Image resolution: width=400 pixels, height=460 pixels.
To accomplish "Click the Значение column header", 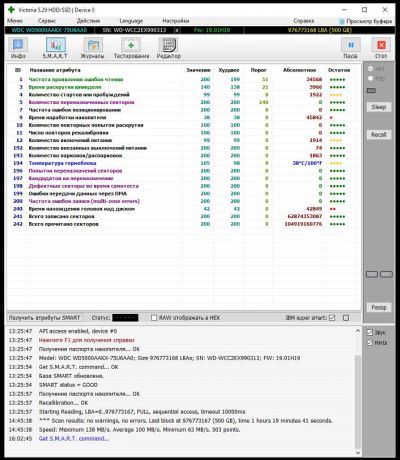I will (198, 70).
